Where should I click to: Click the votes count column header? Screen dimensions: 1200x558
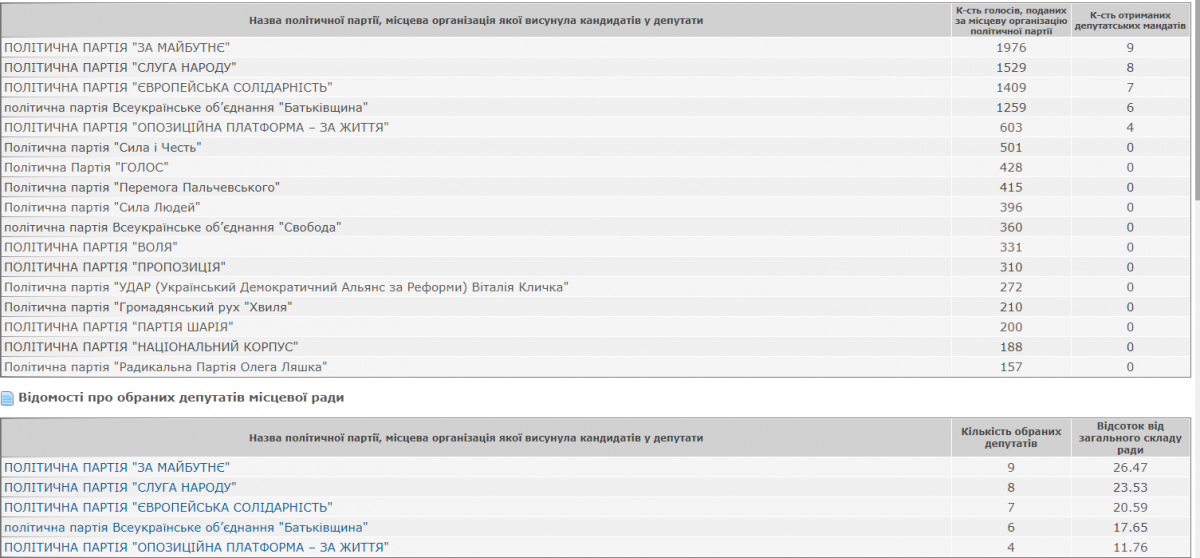coord(1010,20)
